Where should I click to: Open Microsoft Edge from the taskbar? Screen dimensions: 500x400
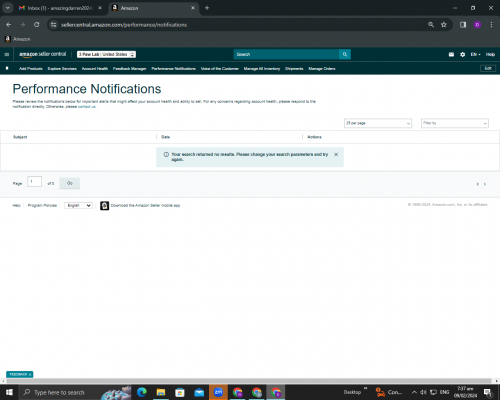(142, 392)
